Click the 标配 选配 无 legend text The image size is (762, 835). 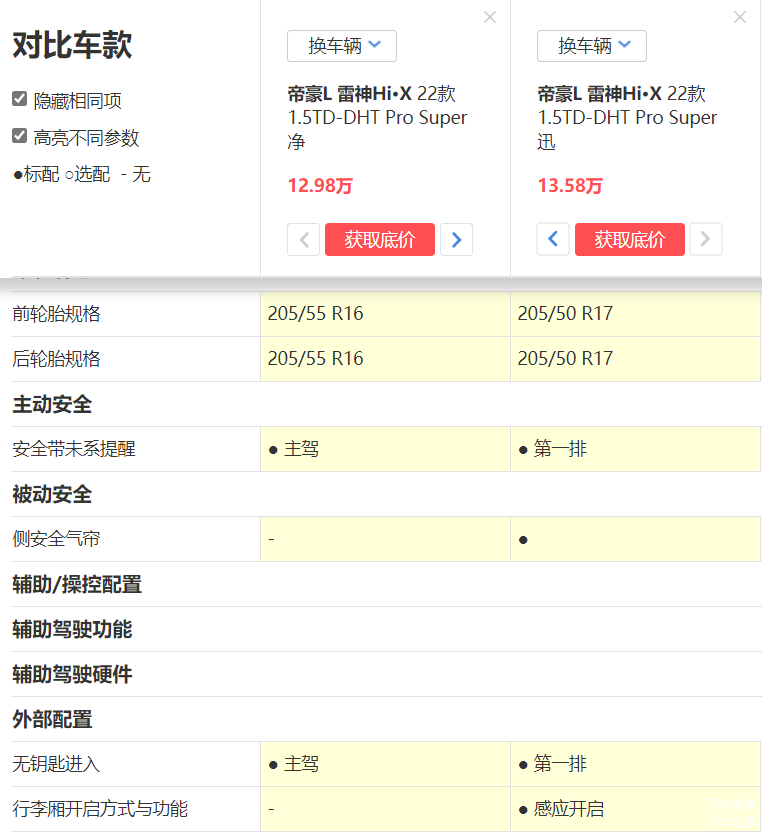(x=82, y=174)
